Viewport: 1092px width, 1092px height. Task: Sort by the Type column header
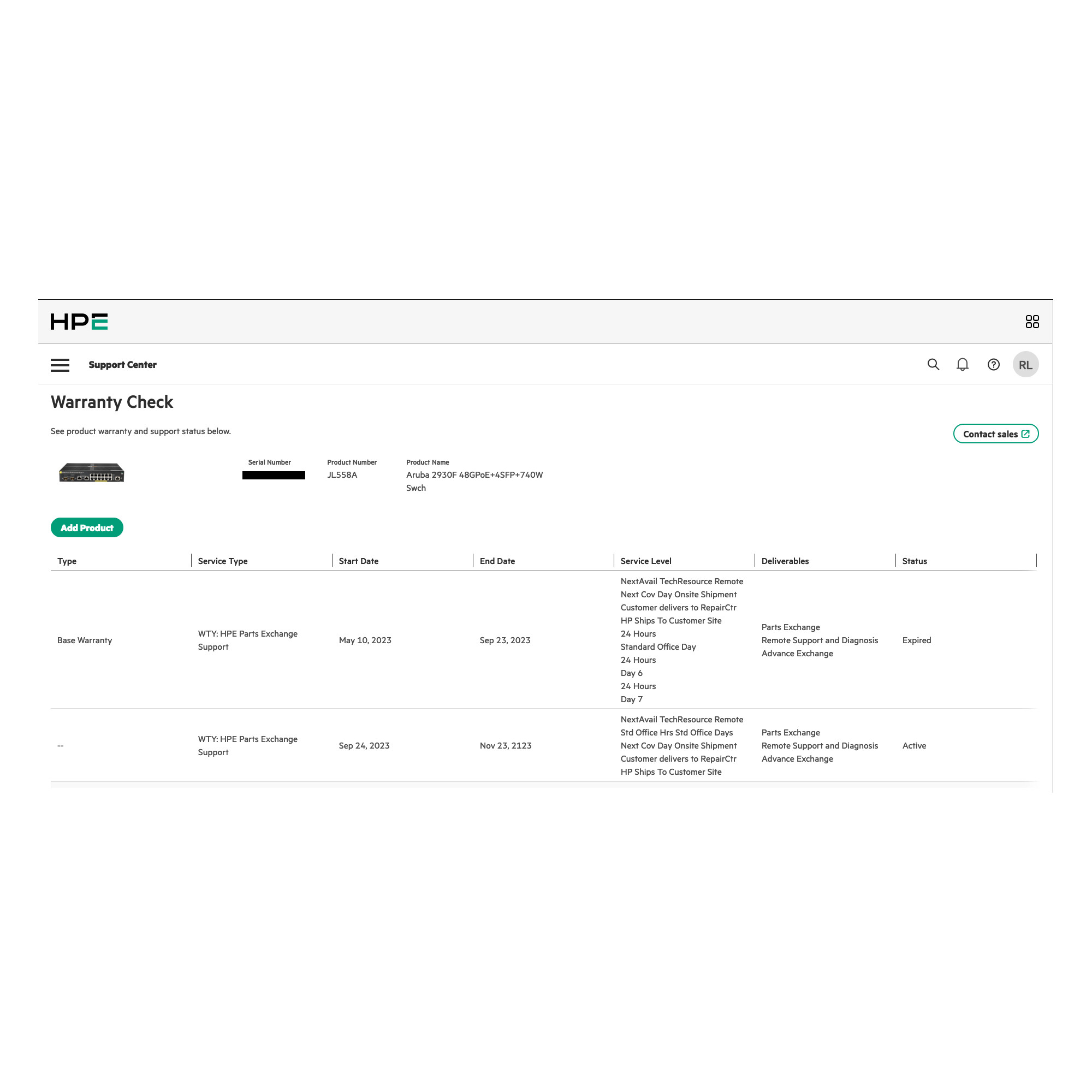[x=67, y=561]
